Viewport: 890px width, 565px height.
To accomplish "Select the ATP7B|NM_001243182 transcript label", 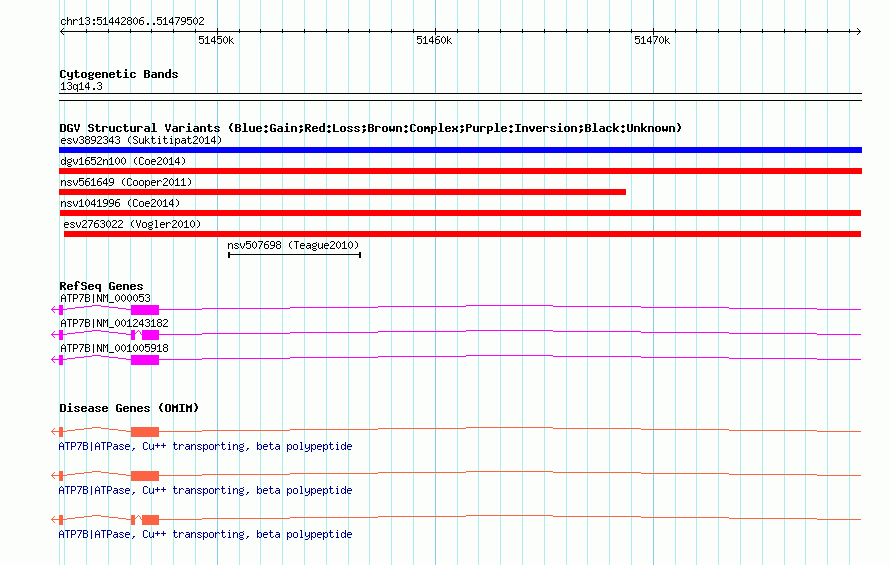I will pos(114,323).
